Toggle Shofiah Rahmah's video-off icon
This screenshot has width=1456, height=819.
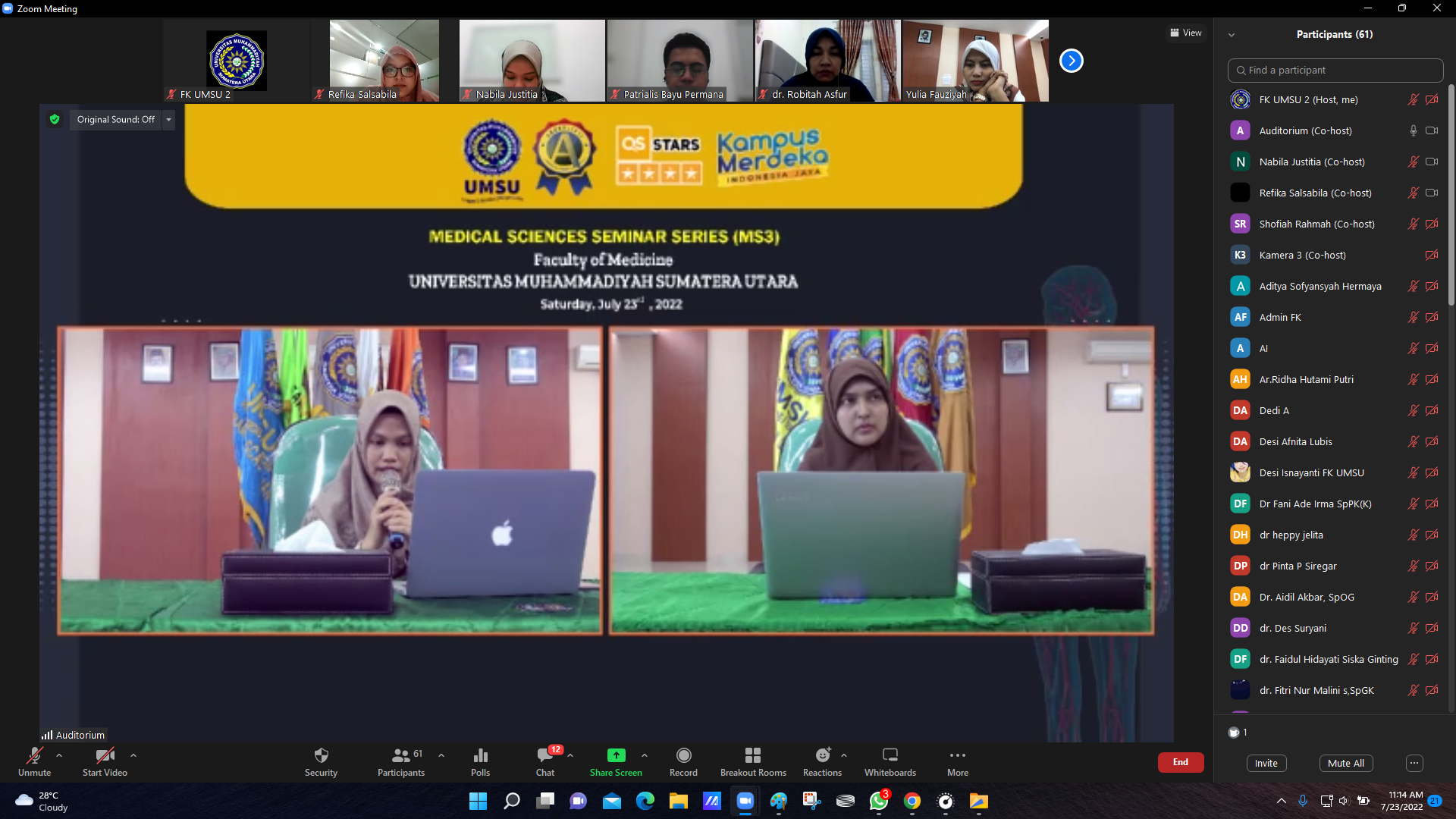point(1432,224)
